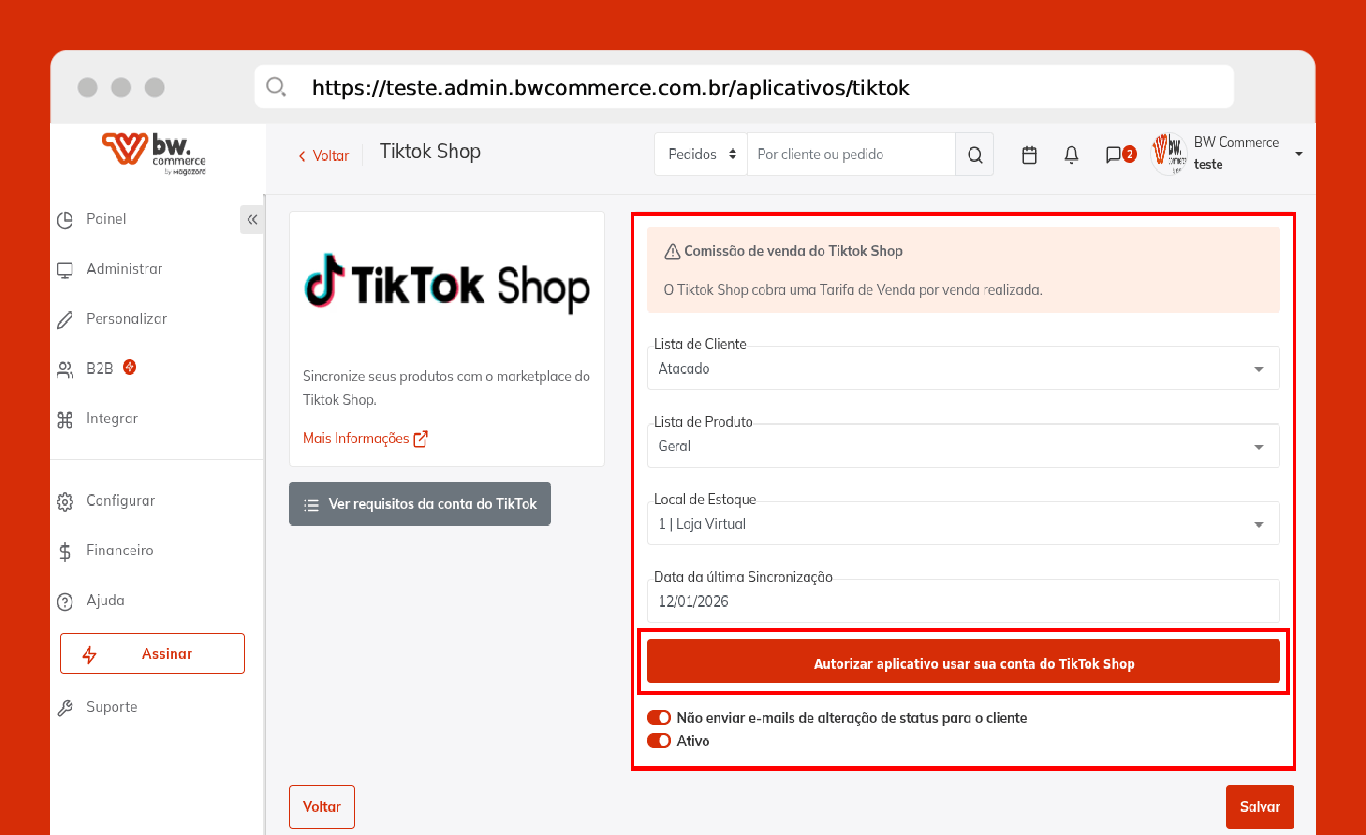Click the search magnifier button
Viewport: 1366px width, 835px height.
[975, 155]
